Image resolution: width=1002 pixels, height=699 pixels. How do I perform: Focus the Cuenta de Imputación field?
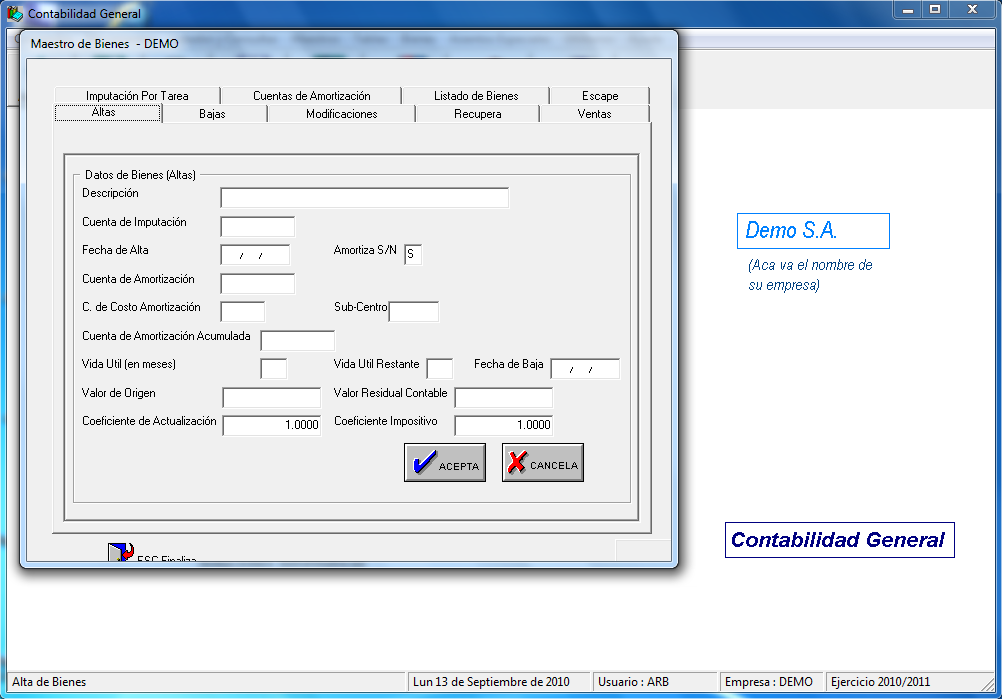(x=257, y=226)
